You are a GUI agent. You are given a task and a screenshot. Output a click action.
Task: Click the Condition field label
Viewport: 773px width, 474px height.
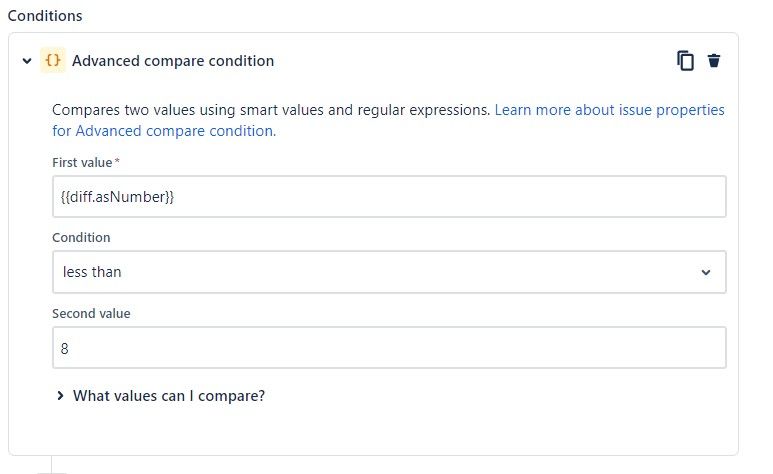coord(81,238)
